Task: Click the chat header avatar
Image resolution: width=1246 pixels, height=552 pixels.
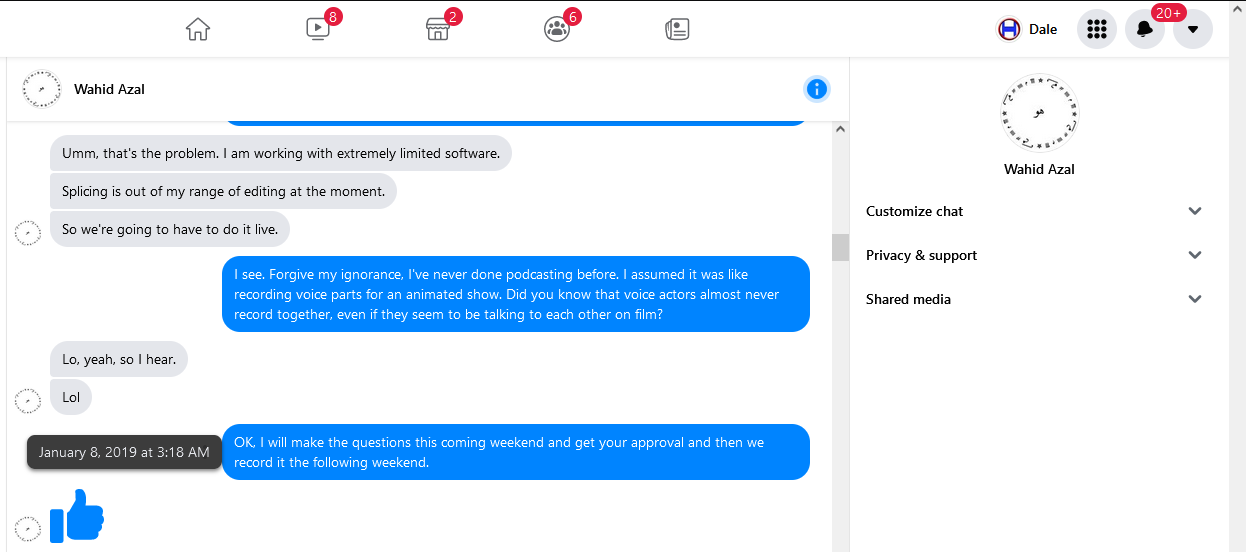Action: coord(41,89)
